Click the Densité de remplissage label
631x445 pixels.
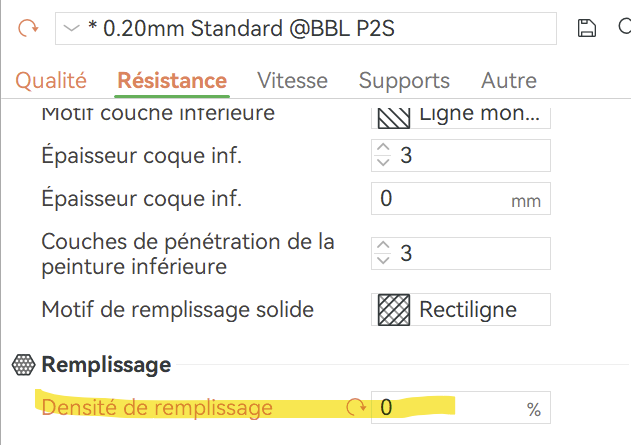(157, 407)
